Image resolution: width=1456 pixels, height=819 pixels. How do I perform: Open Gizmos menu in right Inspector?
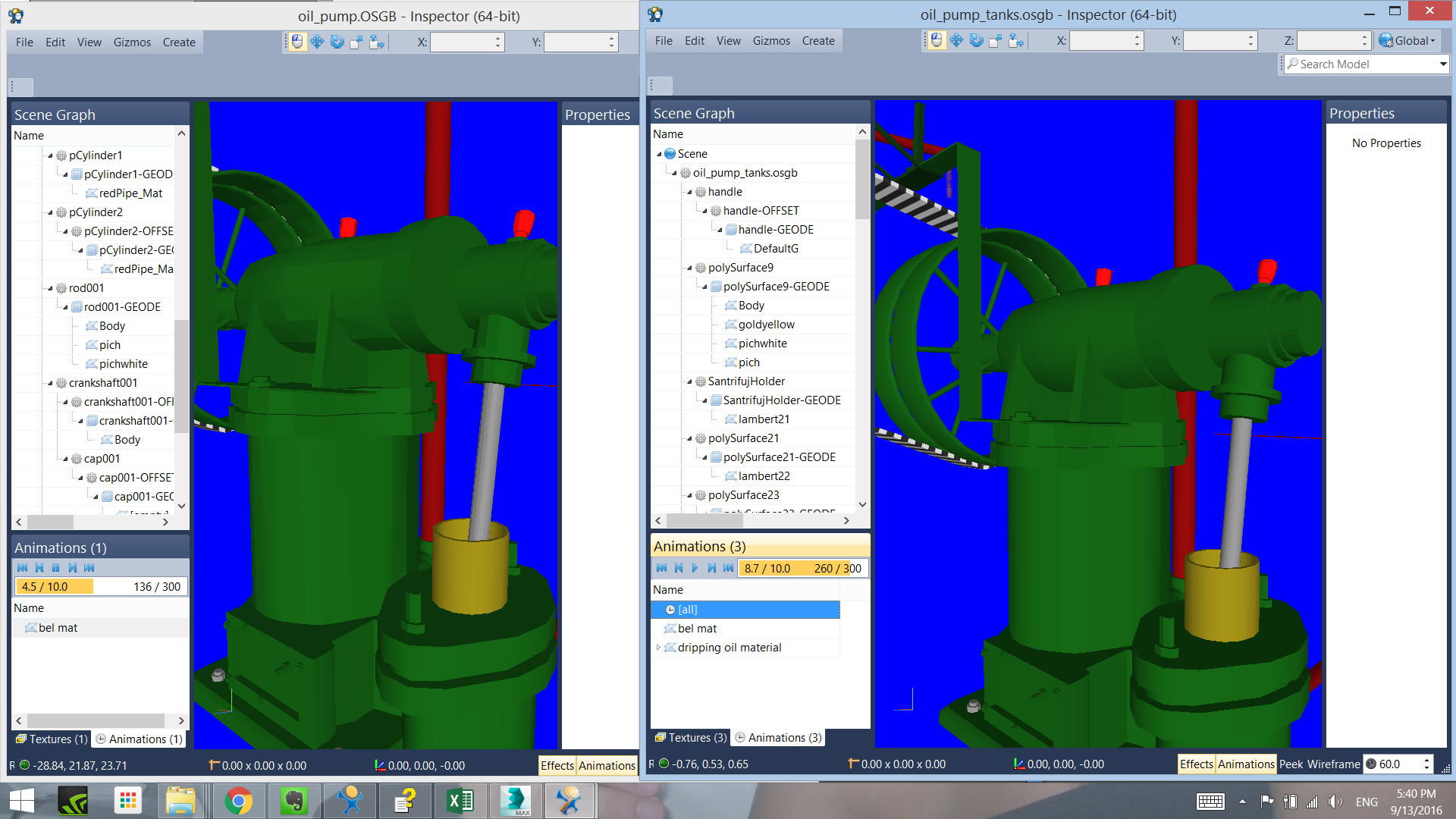770,41
